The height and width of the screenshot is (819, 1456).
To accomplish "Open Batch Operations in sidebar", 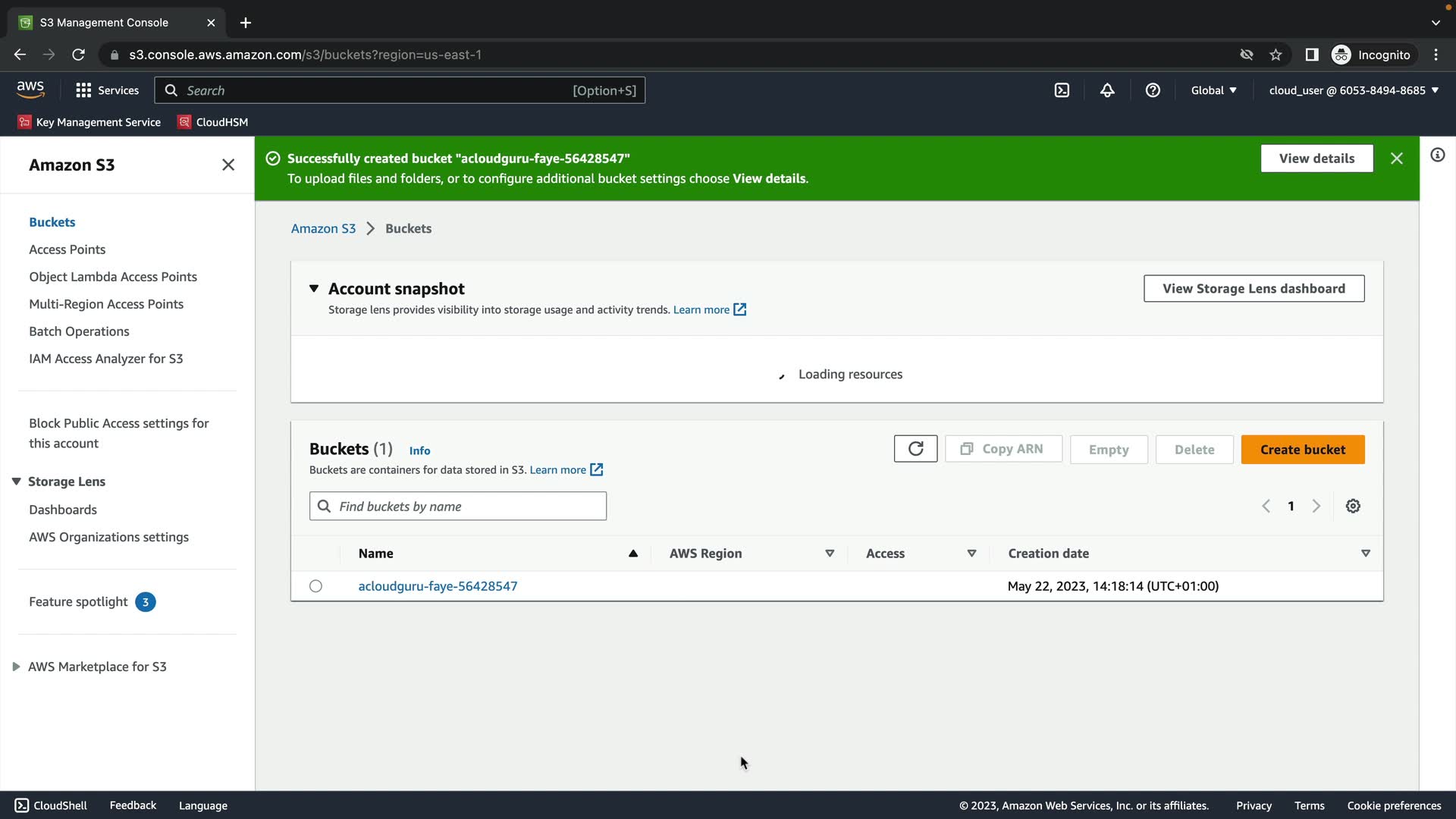I will [x=79, y=331].
